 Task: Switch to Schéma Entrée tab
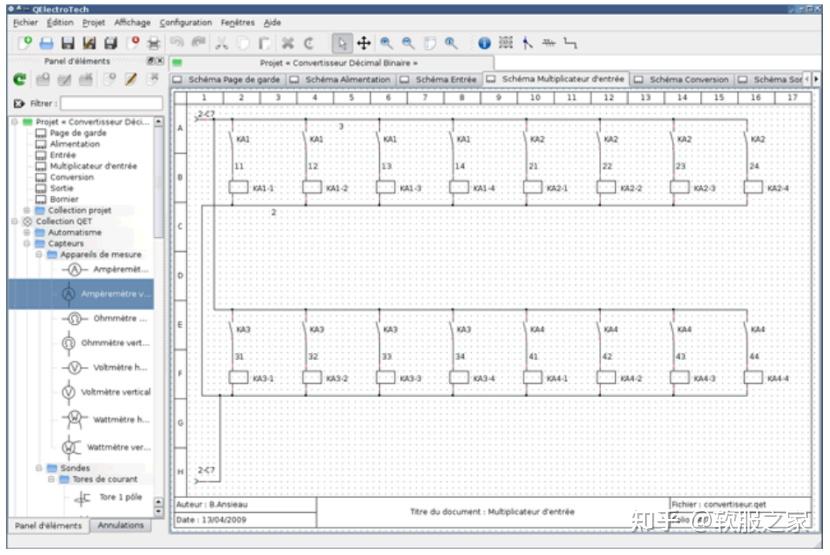439,79
